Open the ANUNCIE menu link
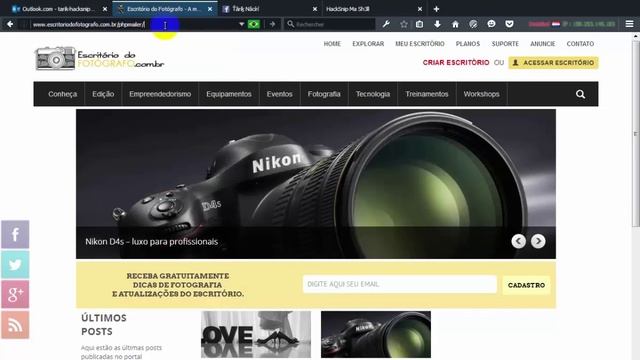Screen dimensions: 640x360 pyautogui.click(x=542, y=44)
